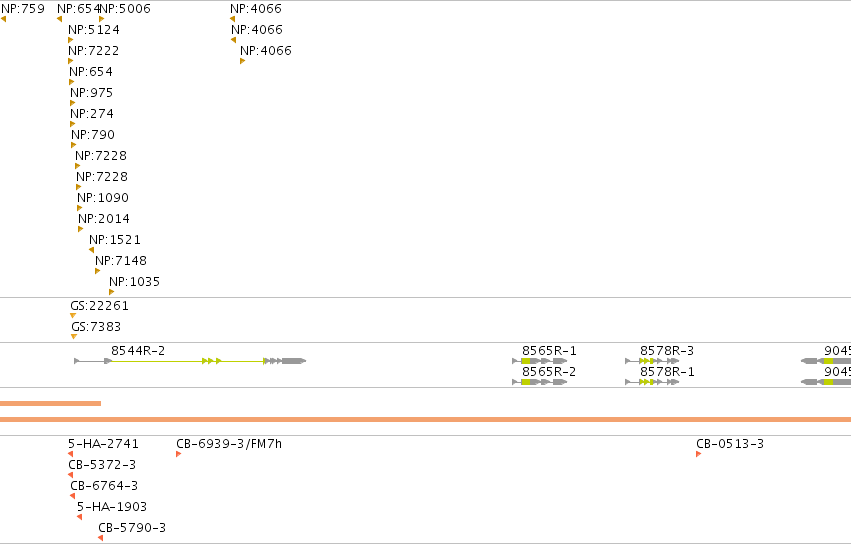This screenshot has height=544, width=851.
Task: Select the GS:7383 label
Action: point(96,327)
